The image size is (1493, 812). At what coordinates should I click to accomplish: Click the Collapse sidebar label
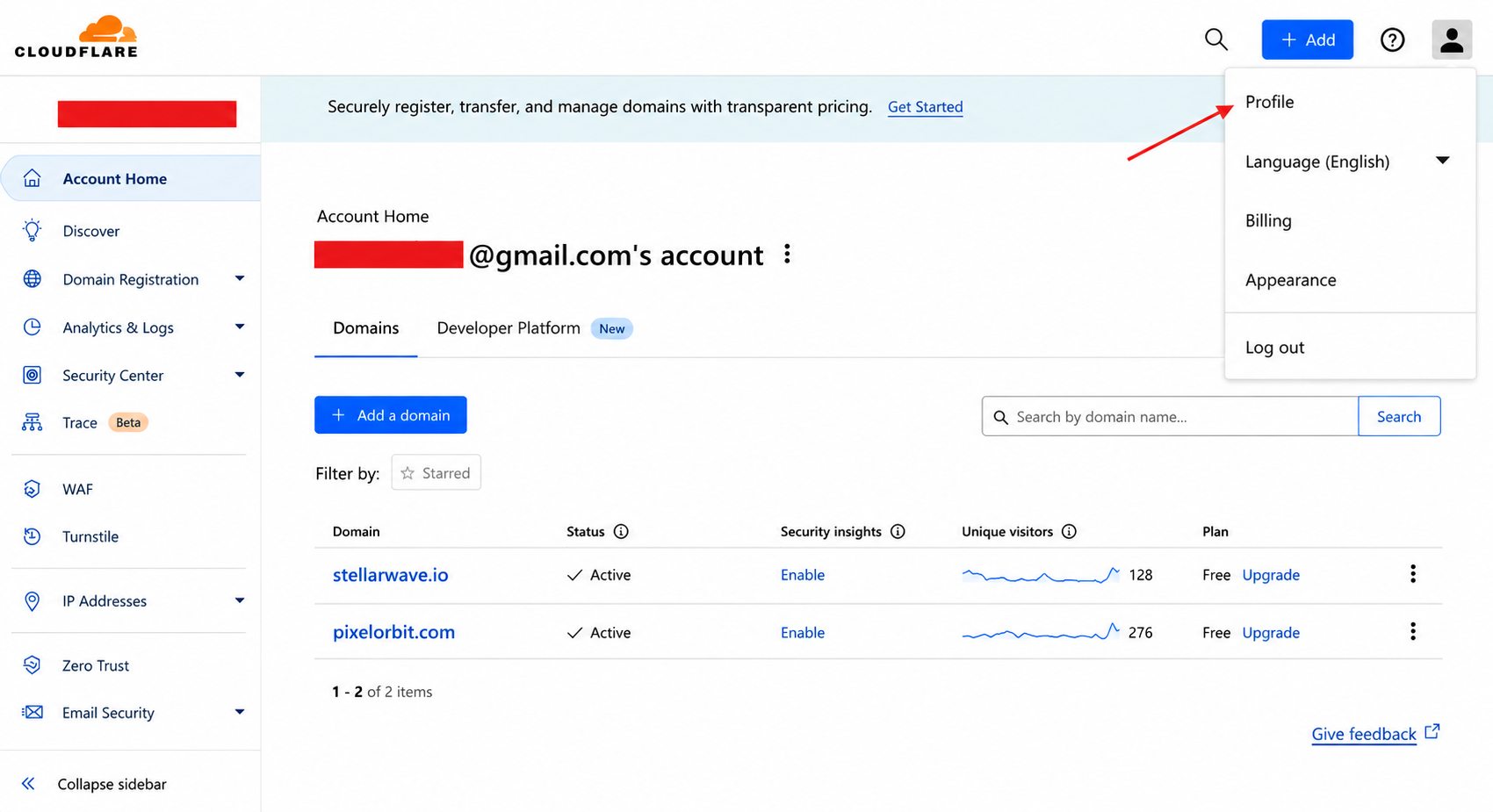(x=112, y=784)
